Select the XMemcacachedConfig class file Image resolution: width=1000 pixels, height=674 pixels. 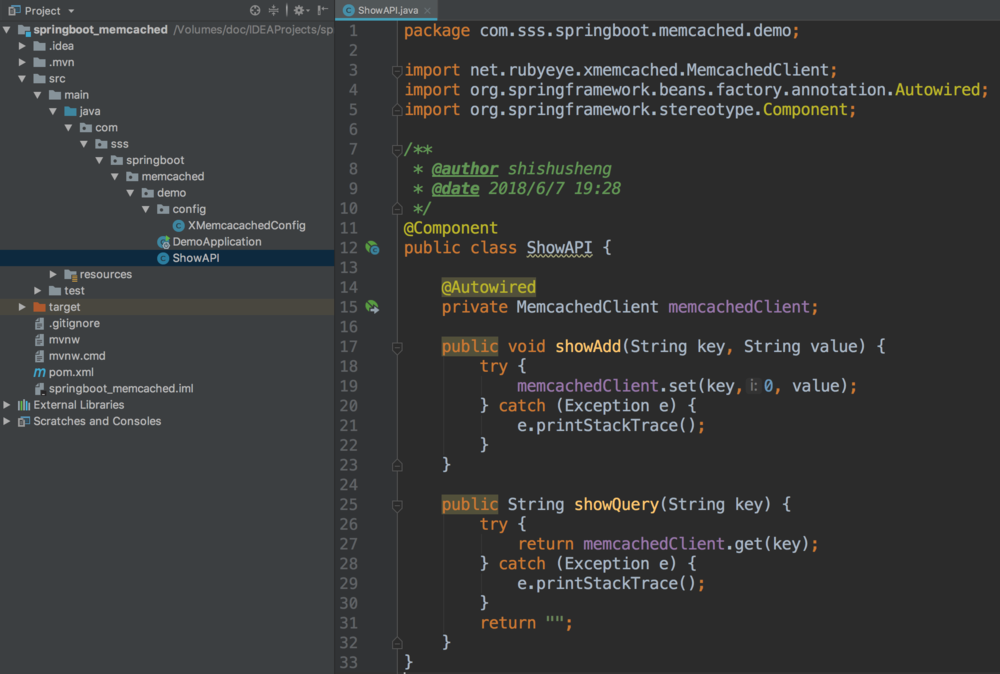click(246, 226)
